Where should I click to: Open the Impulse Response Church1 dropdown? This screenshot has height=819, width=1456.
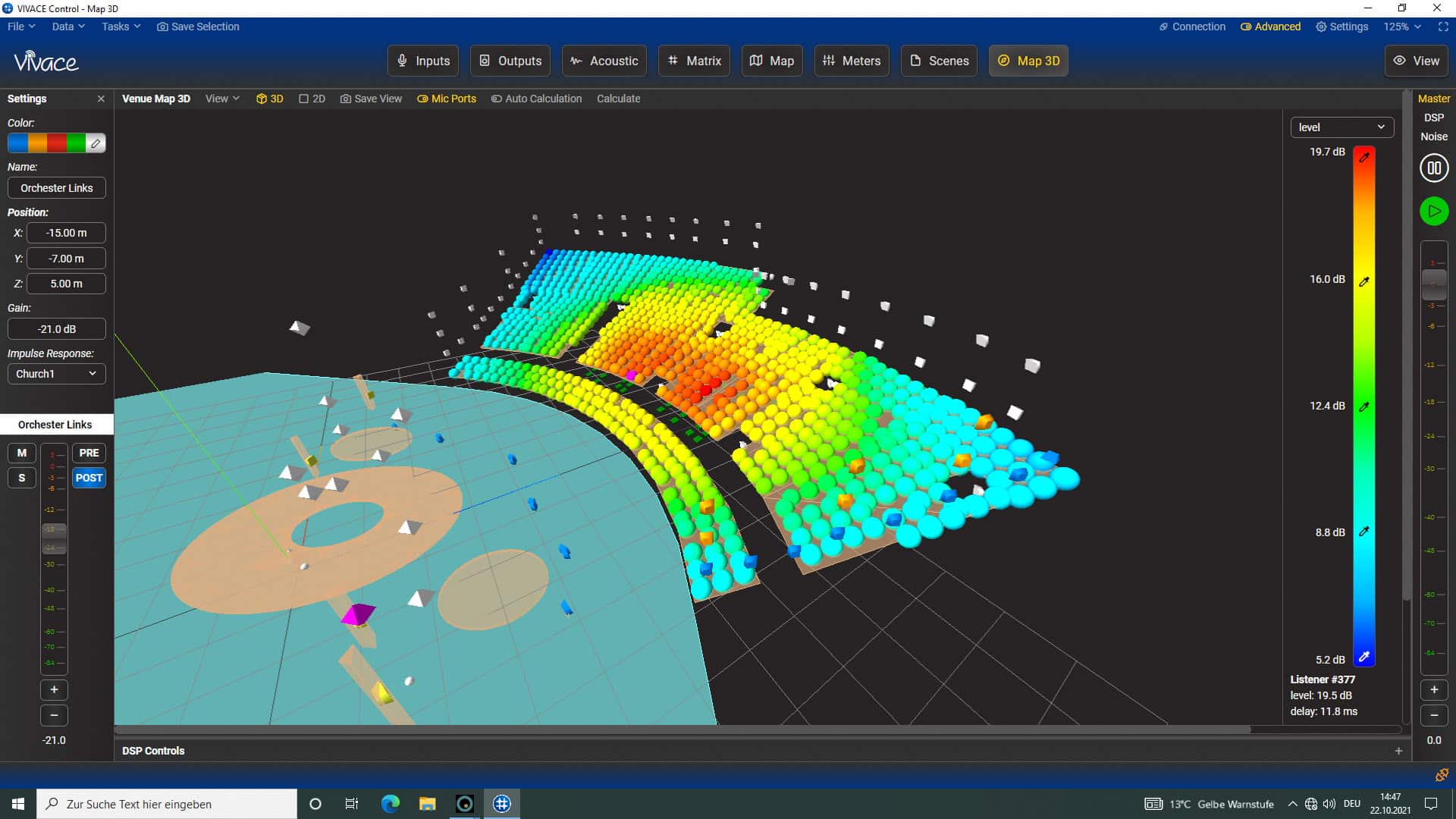point(56,374)
